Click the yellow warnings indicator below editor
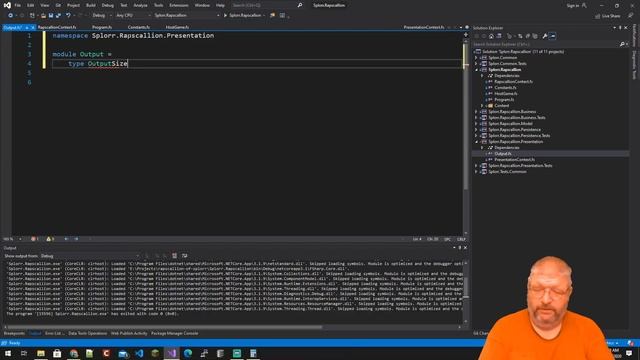This screenshot has height=360, width=640. tap(50, 239)
